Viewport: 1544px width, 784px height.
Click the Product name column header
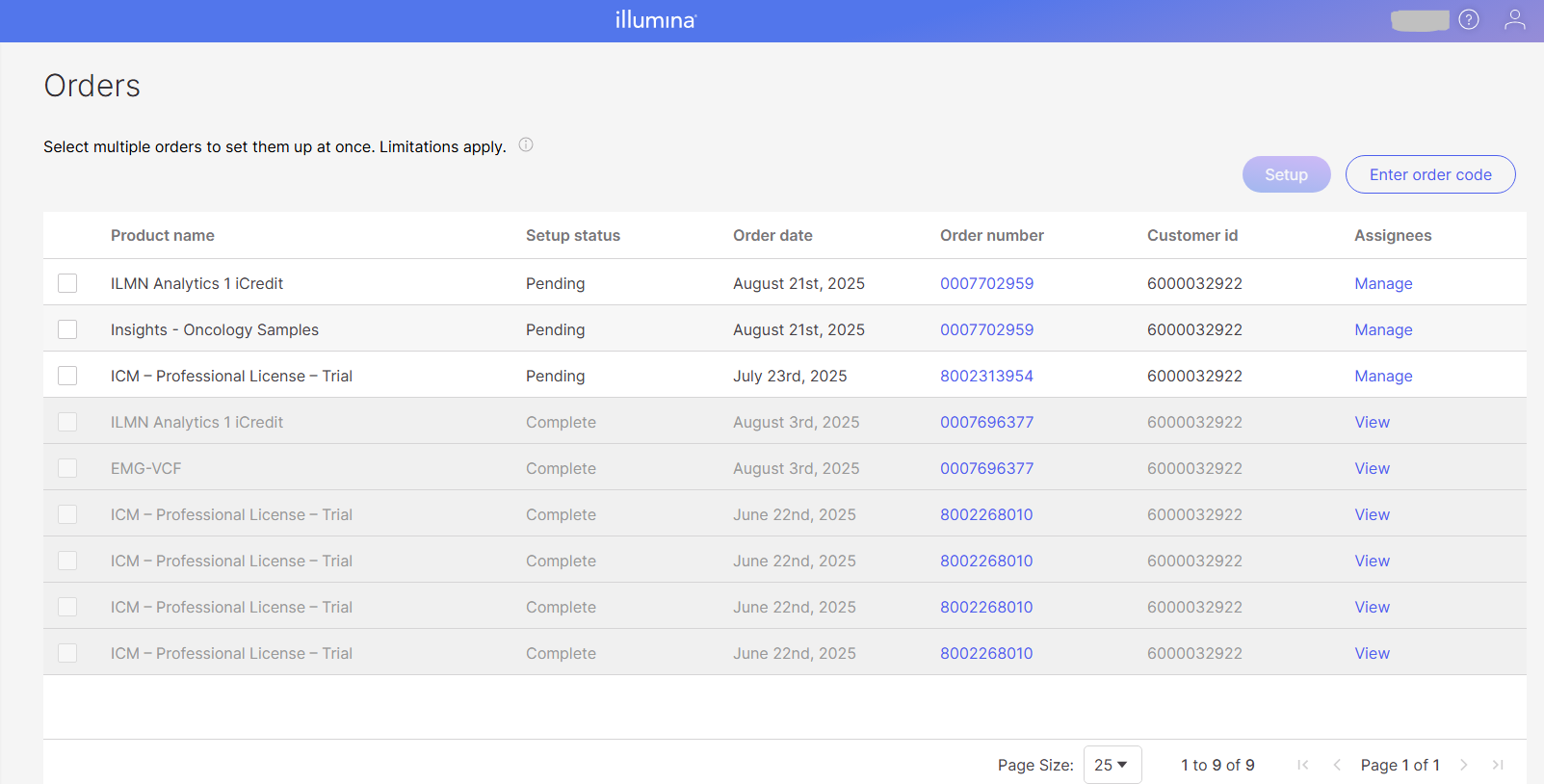(x=162, y=236)
